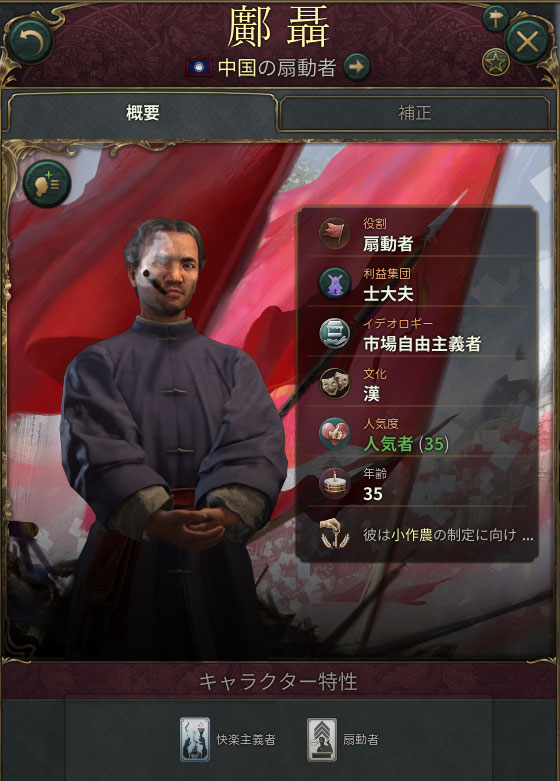Click the Chinese flag icon
560x781 pixels.
199,67
